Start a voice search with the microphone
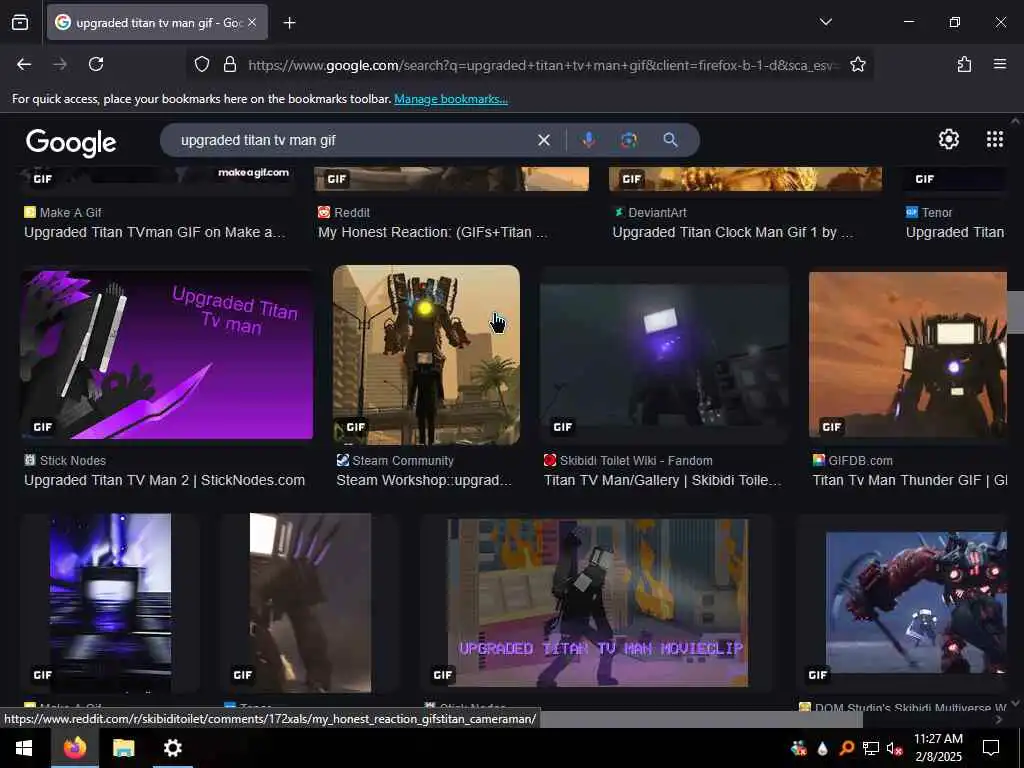Screen dimensions: 1024x768 point(588,140)
